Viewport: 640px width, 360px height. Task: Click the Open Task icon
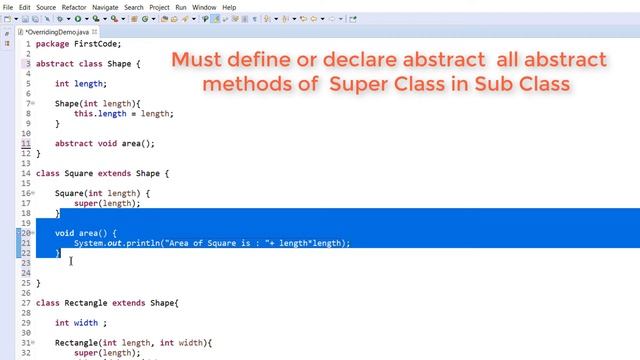coord(174,19)
